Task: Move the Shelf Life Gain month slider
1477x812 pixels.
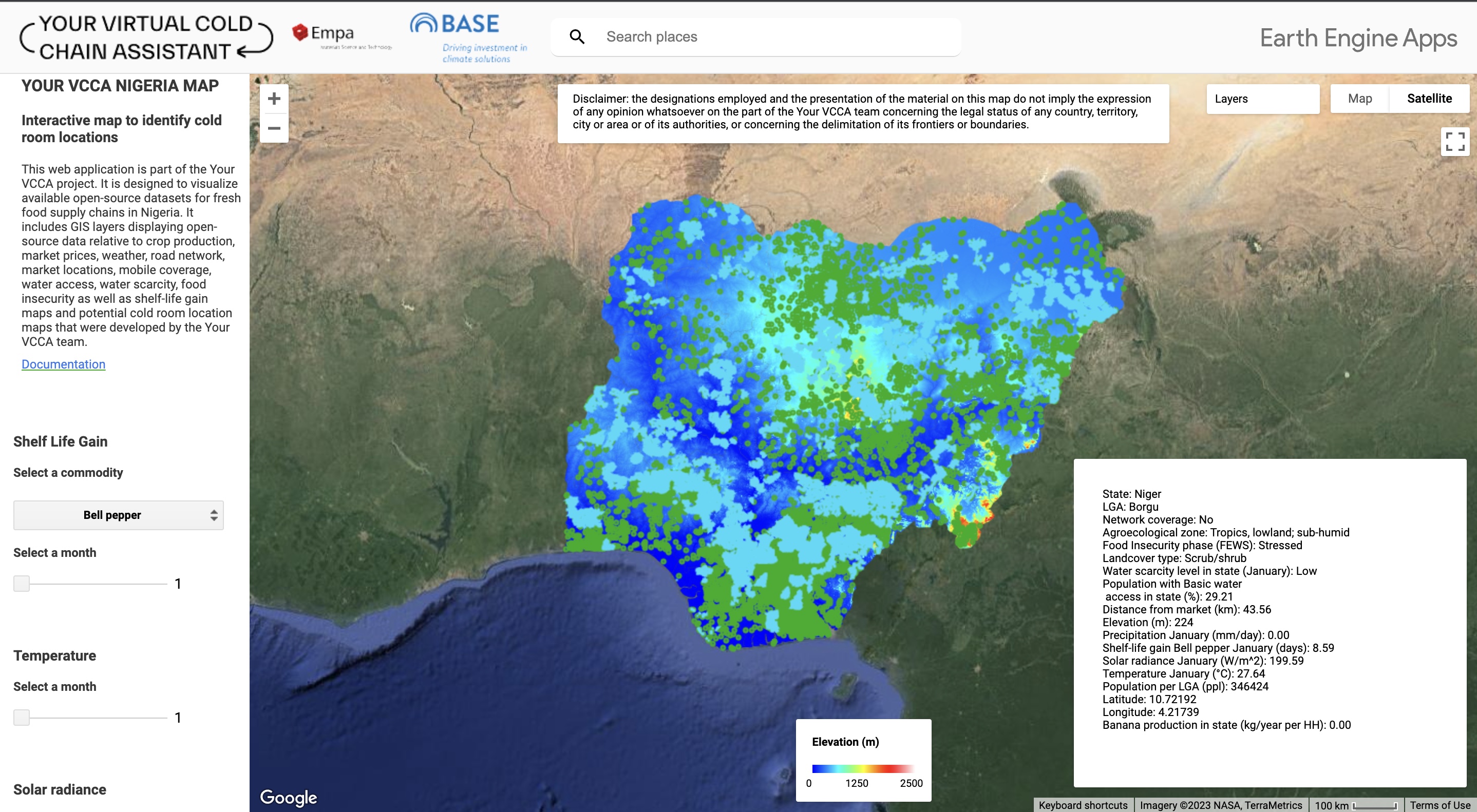Action: 22,584
